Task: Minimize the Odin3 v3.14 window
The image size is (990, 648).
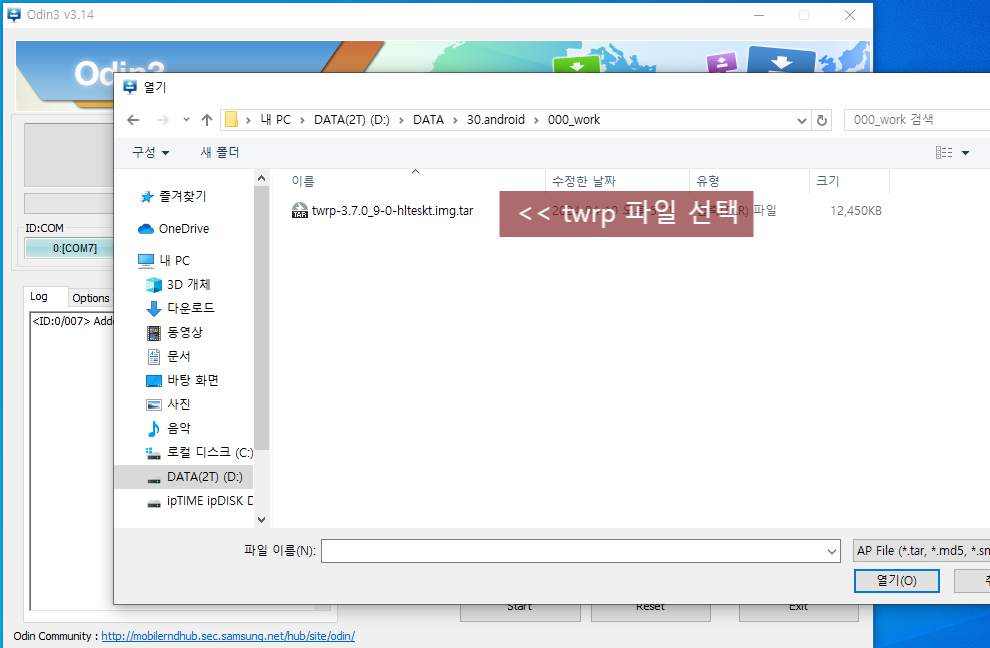Action: (759, 15)
